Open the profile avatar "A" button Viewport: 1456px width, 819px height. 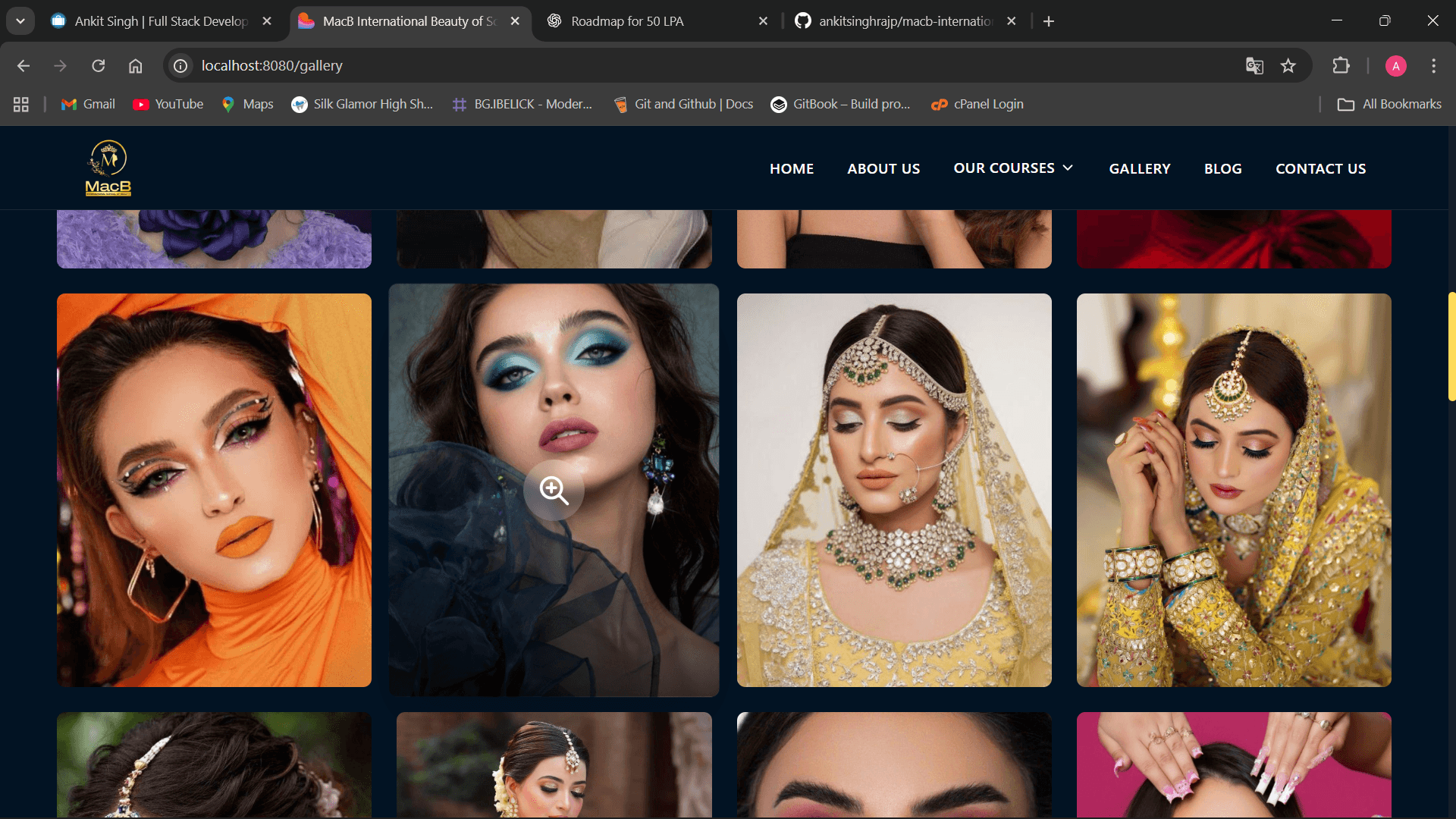click(x=1395, y=66)
